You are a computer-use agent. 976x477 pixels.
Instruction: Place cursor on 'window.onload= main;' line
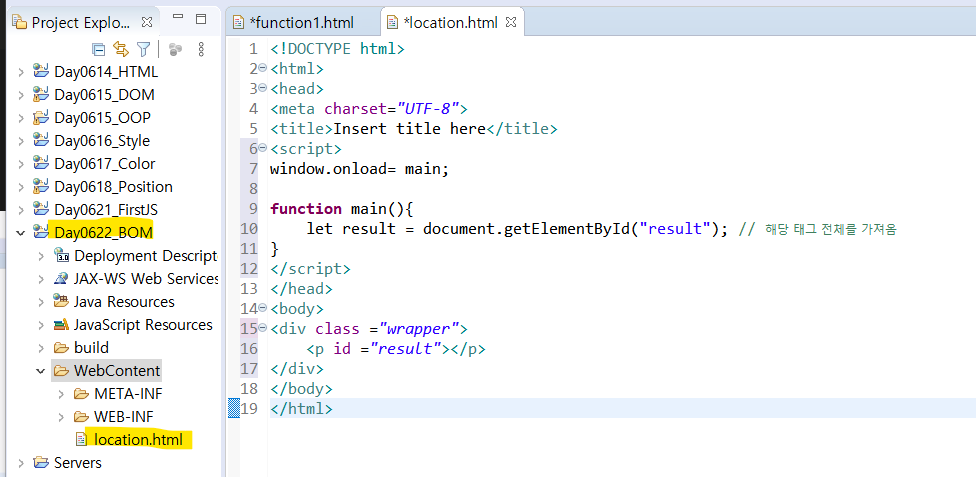359,169
